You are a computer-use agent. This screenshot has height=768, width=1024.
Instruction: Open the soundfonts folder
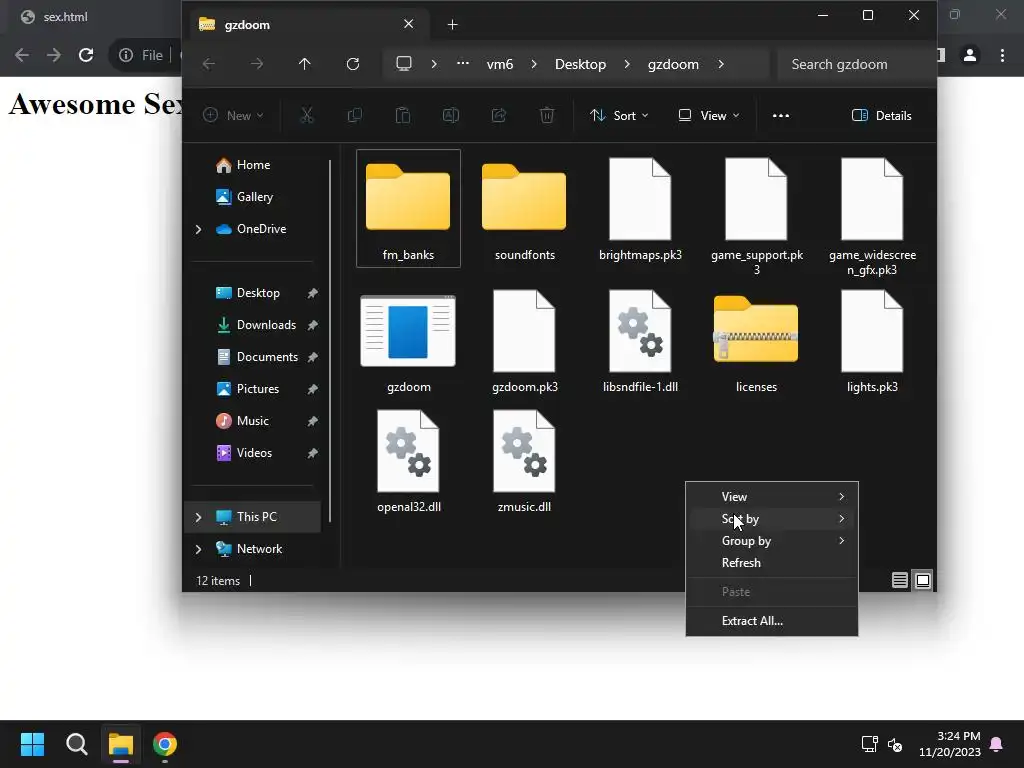click(x=524, y=208)
